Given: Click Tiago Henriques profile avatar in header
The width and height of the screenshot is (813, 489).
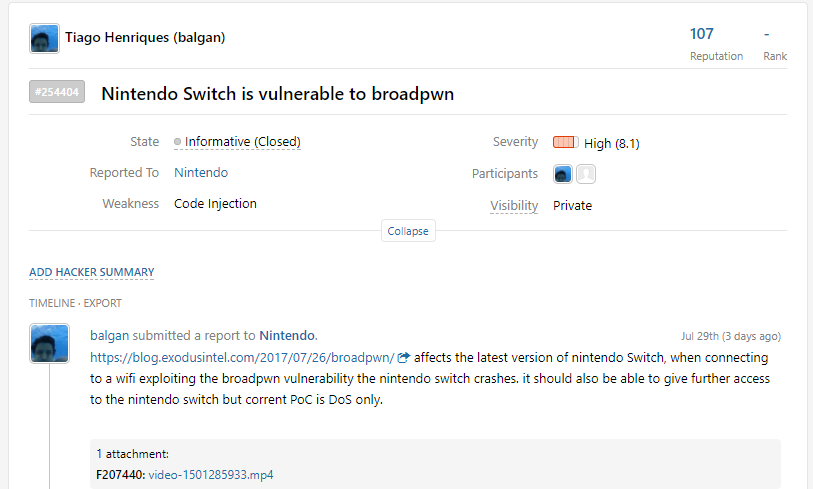Looking at the screenshot, I should click(44, 39).
